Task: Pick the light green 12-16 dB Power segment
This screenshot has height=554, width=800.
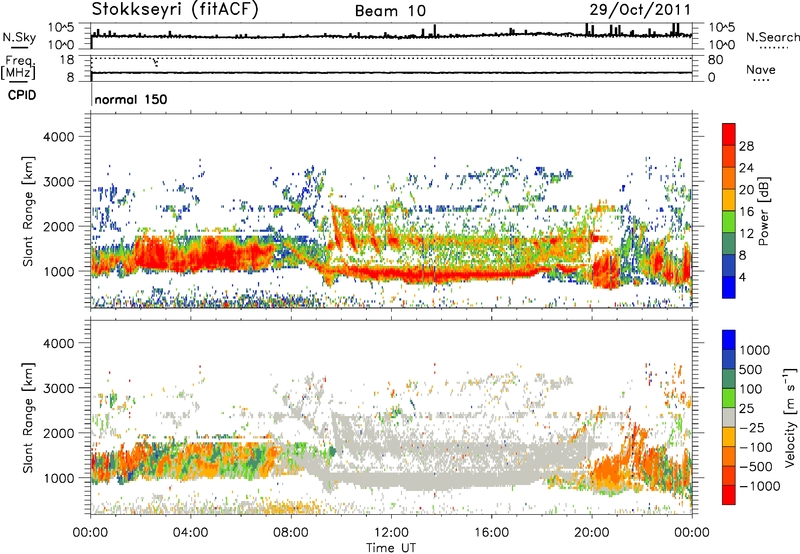Action: [729, 223]
